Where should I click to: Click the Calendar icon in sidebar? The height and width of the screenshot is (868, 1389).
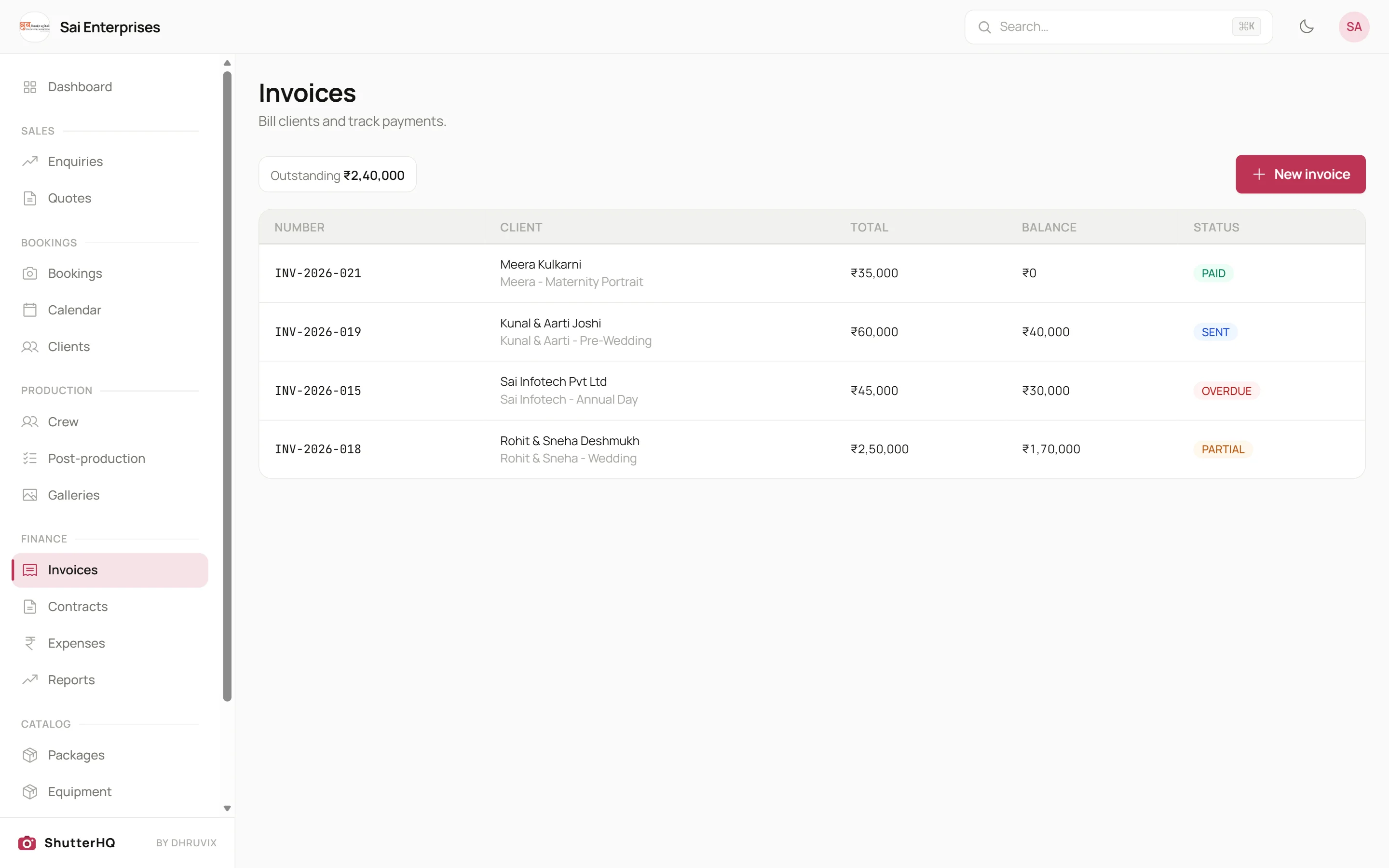(x=30, y=310)
